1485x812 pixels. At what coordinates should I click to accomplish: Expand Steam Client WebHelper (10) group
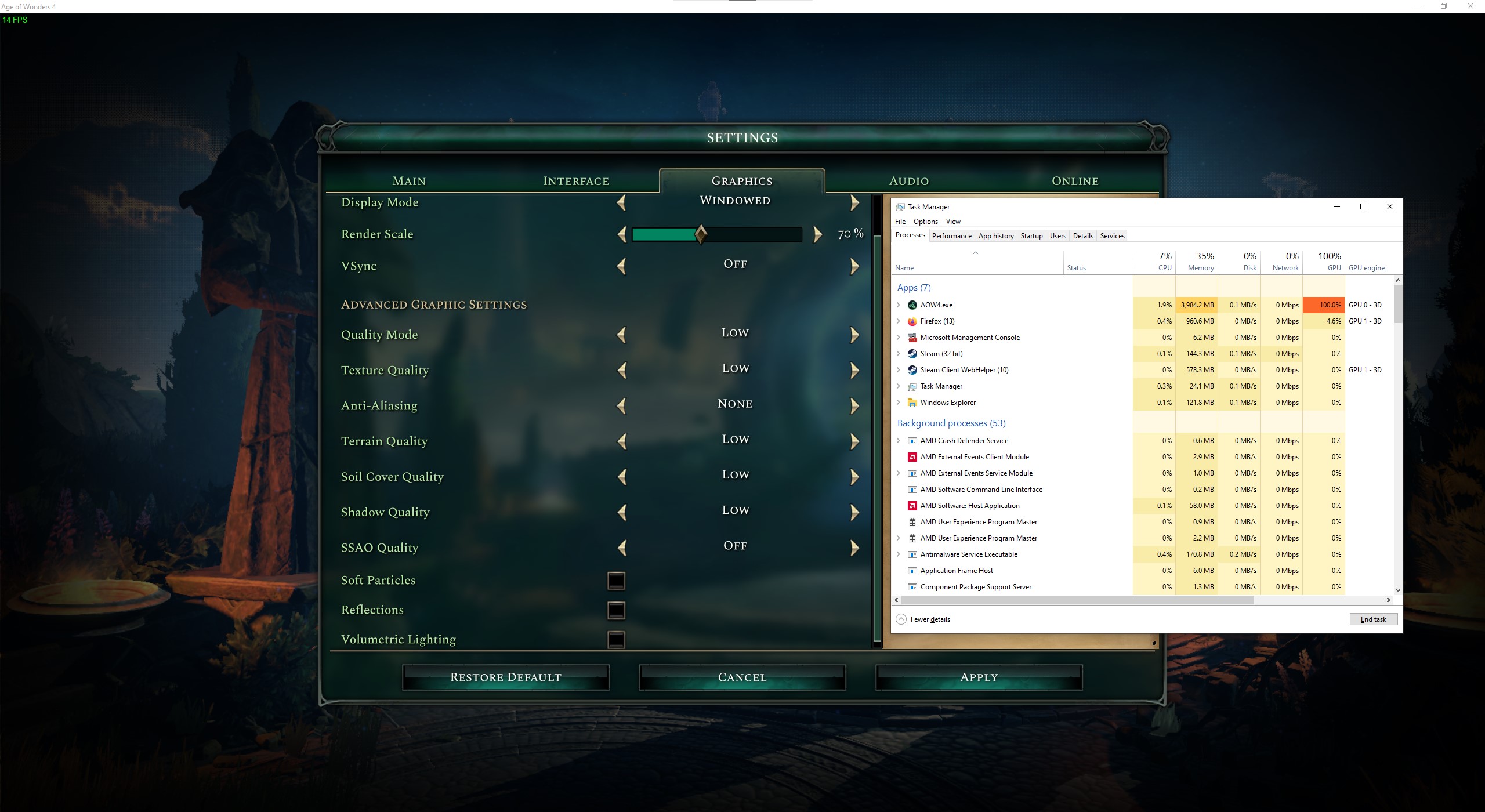pyautogui.click(x=899, y=370)
